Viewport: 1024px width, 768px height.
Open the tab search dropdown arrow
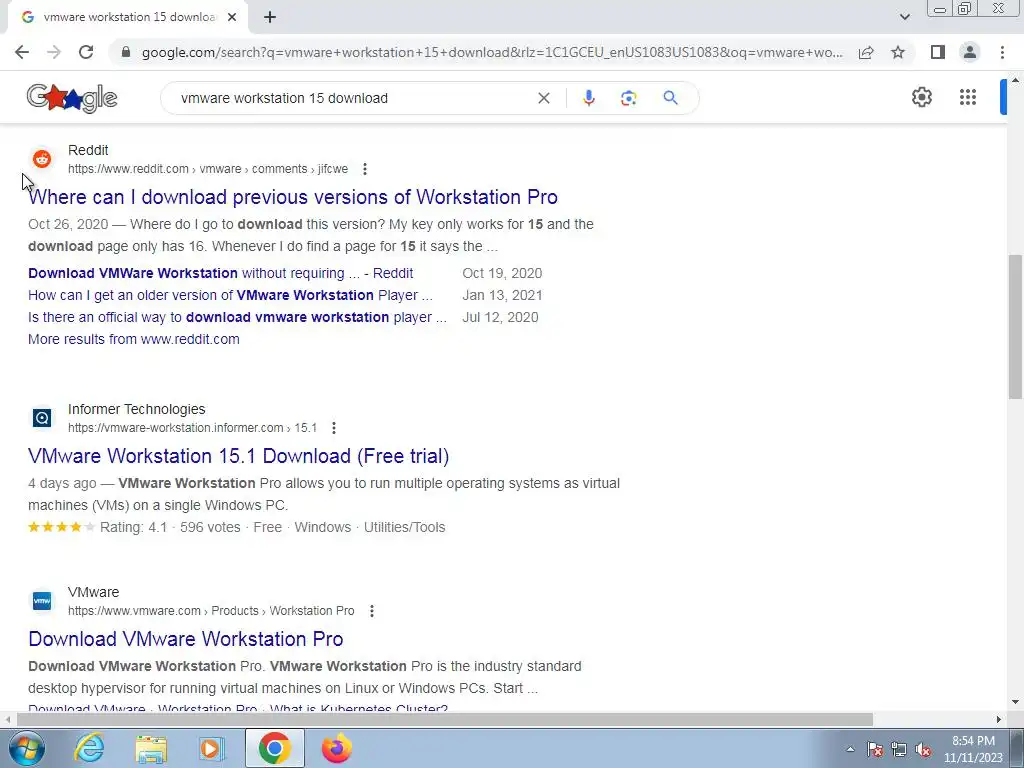click(x=904, y=17)
